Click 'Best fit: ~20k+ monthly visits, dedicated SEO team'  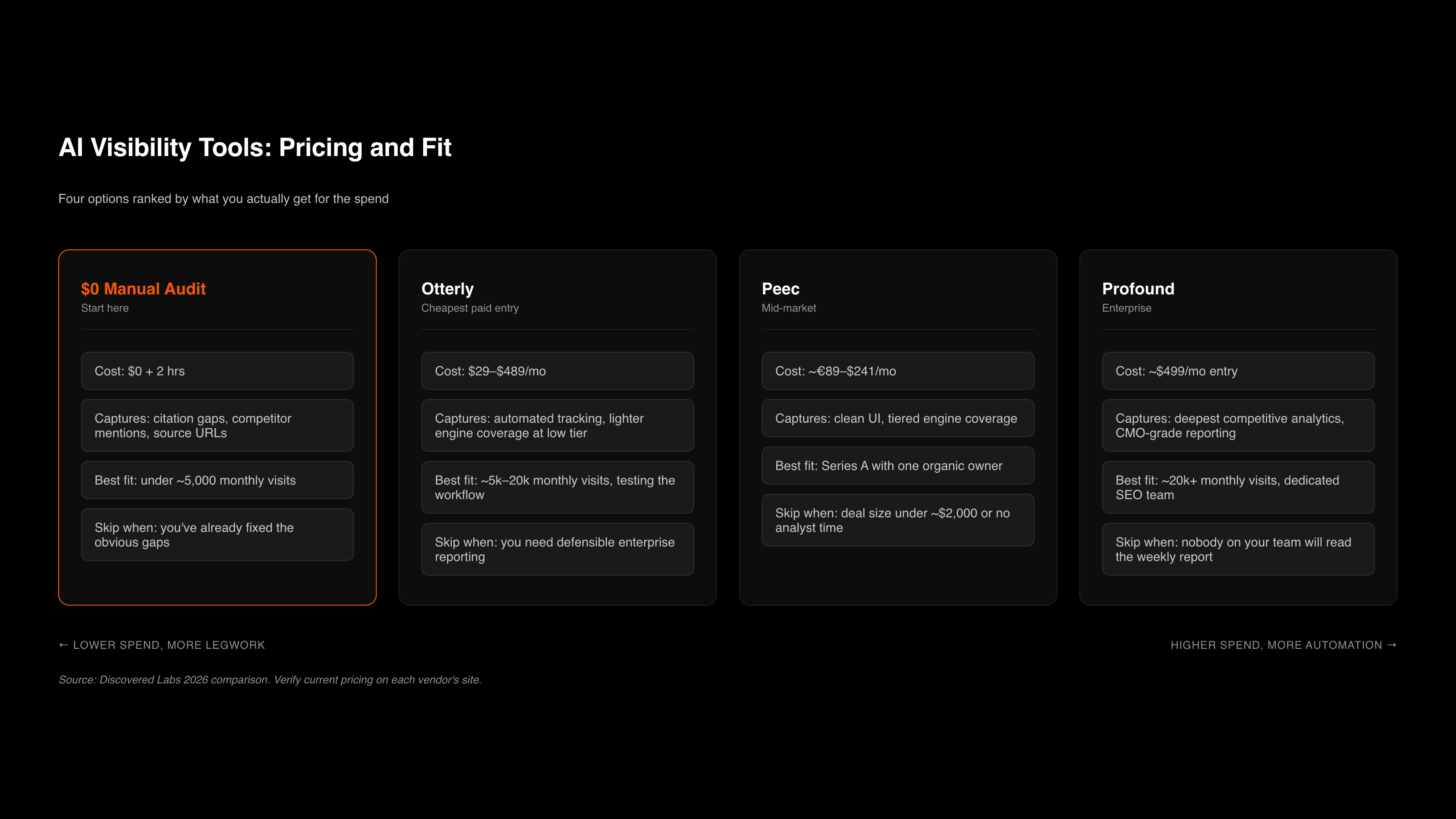point(1239,487)
